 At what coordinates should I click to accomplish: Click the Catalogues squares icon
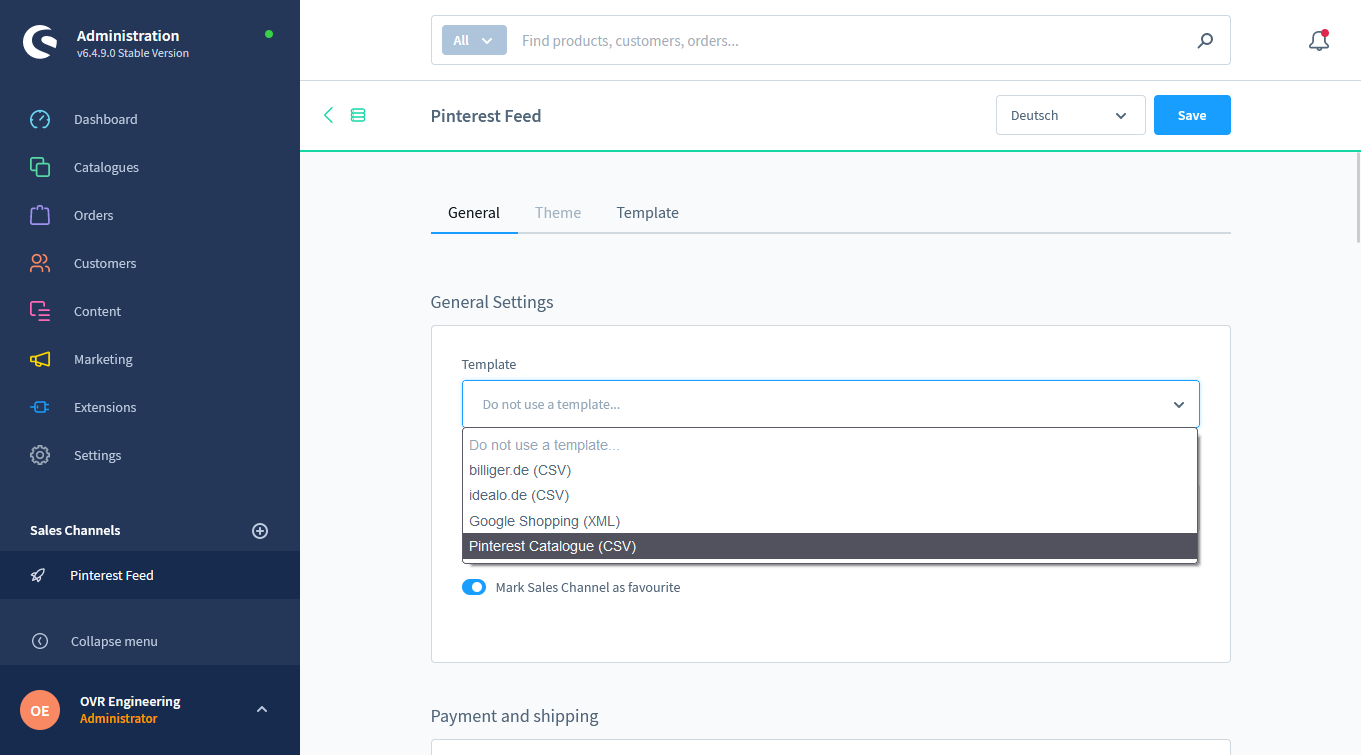tap(40, 167)
